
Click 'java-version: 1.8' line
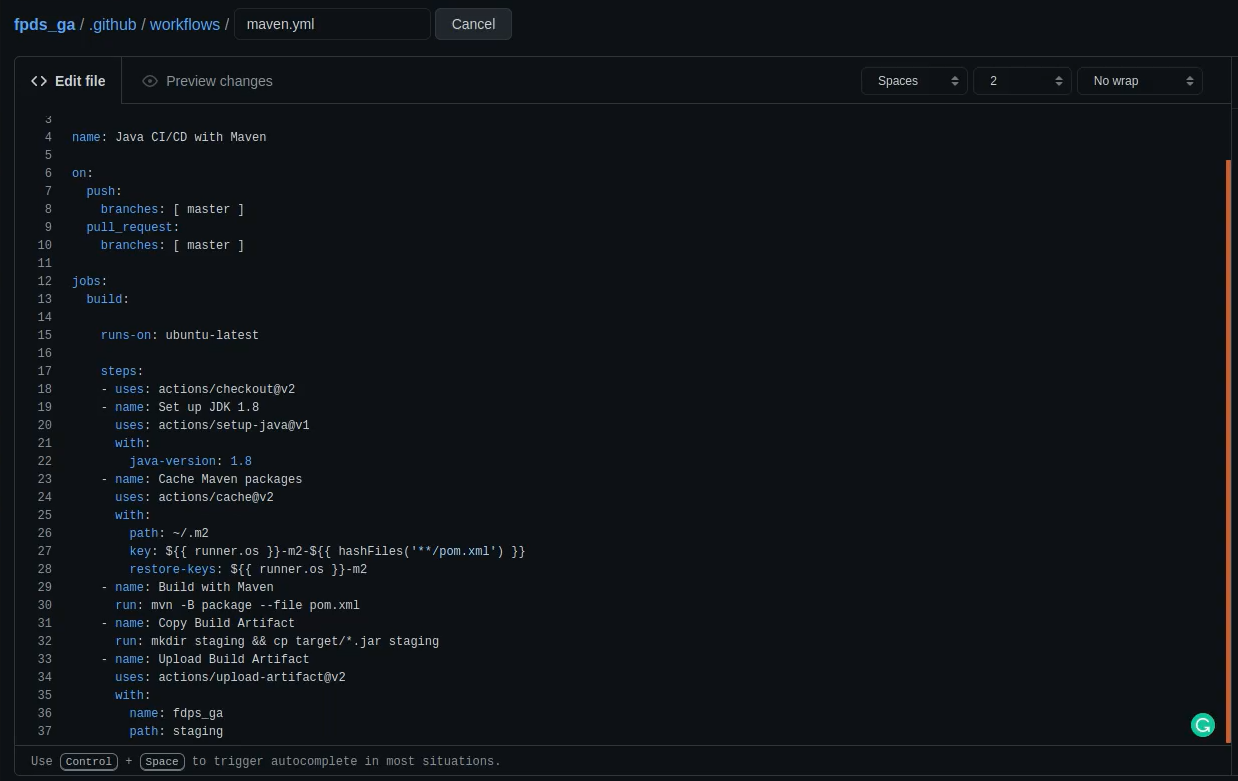coord(190,461)
